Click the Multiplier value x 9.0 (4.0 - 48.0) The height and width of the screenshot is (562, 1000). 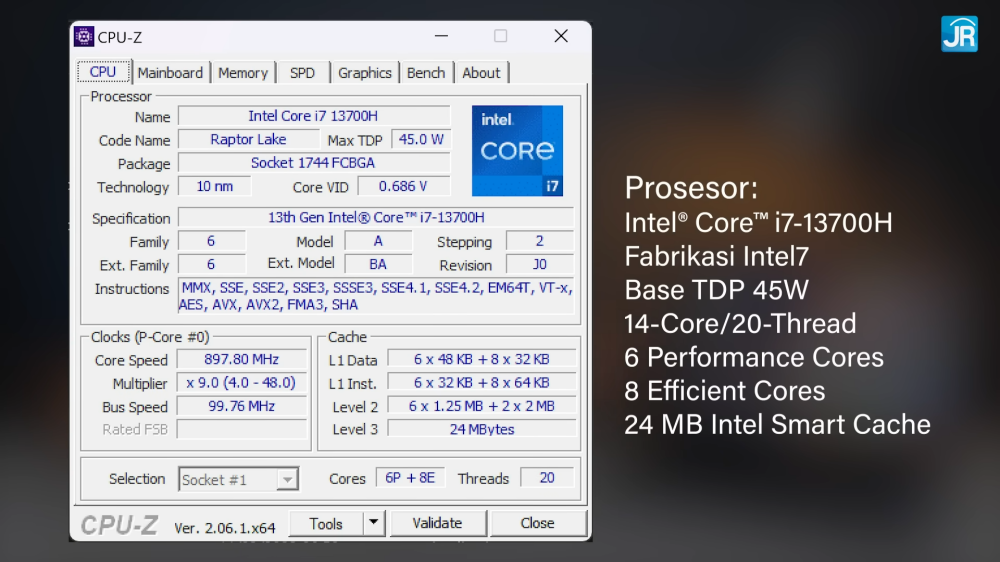[x=242, y=383]
